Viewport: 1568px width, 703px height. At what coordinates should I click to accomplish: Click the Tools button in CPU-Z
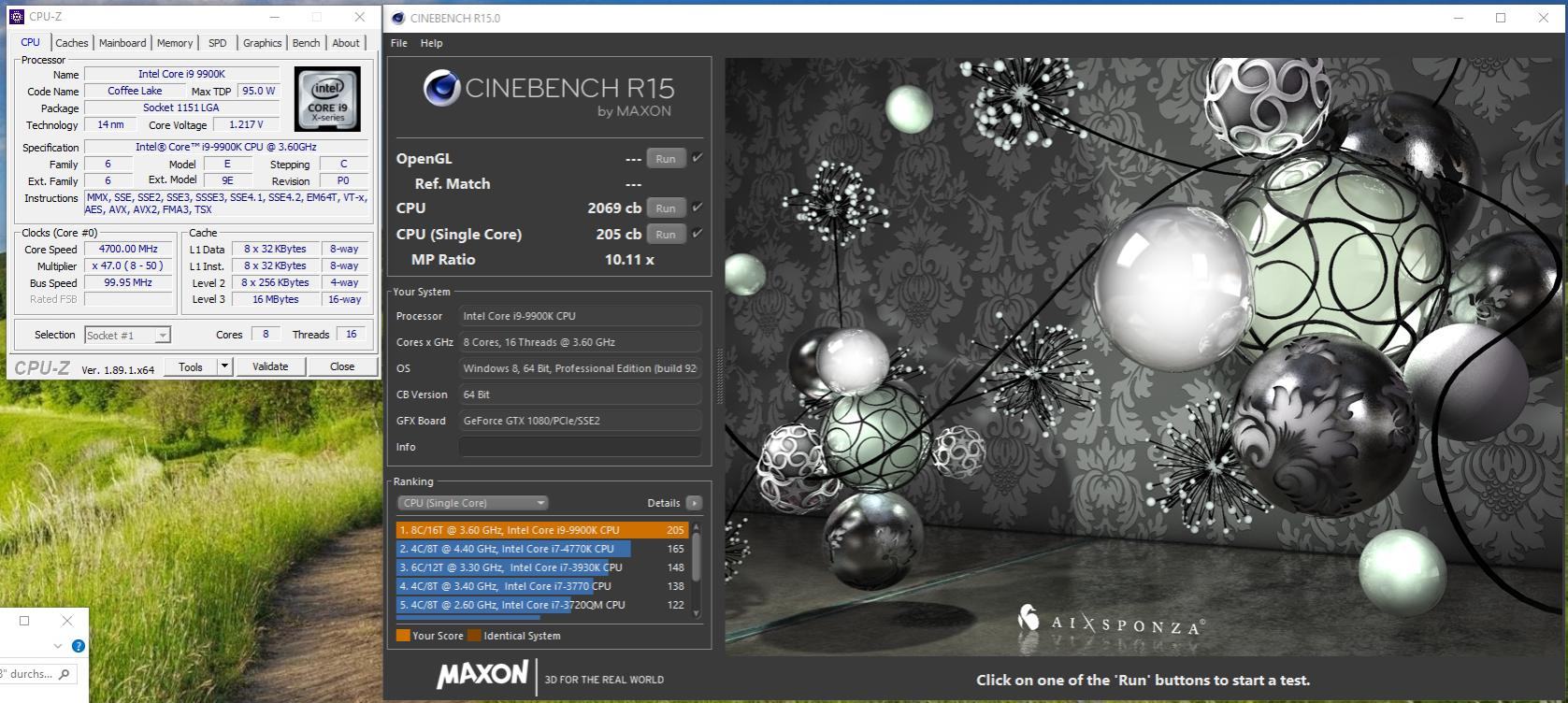(191, 366)
